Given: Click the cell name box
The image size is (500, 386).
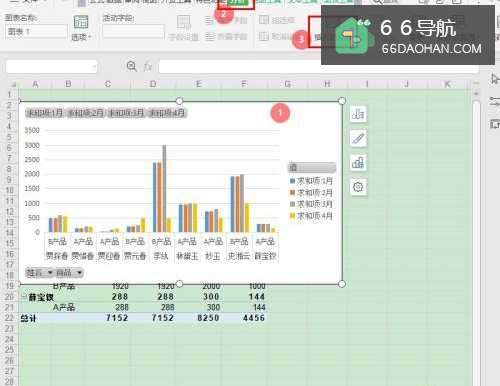Looking at the screenshot, I should pos(51,67).
